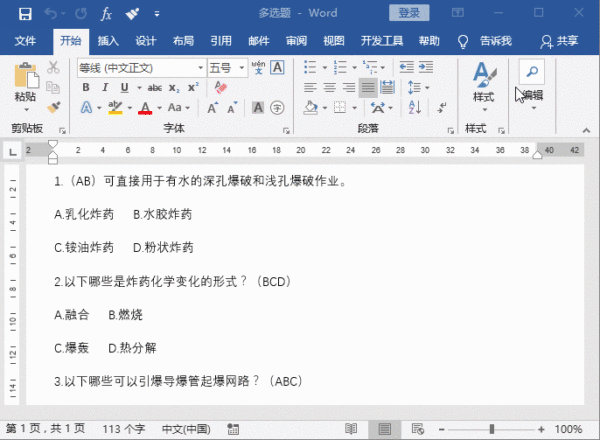600x440 pixels.
Task: Select the Format Painter brush
Action: pos(54,107)
